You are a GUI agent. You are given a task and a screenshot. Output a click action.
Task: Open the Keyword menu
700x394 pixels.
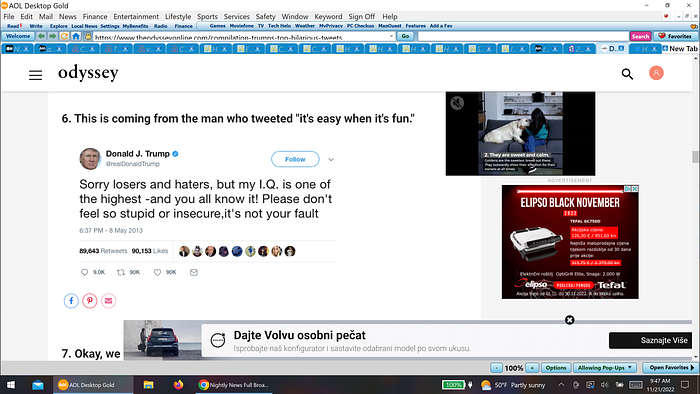[328, 17]
